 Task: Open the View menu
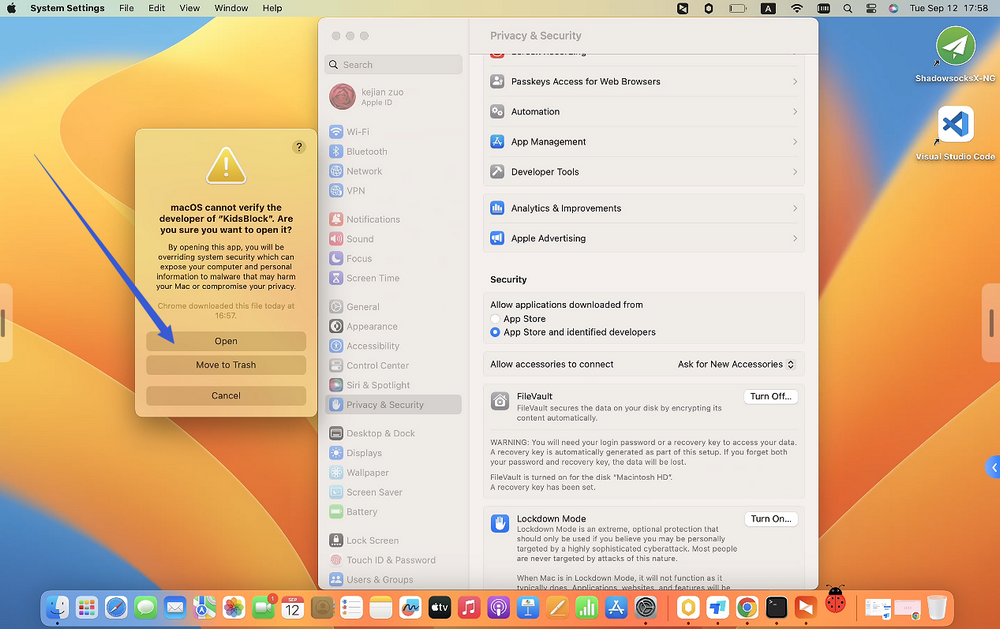click(x=189, y=8)
